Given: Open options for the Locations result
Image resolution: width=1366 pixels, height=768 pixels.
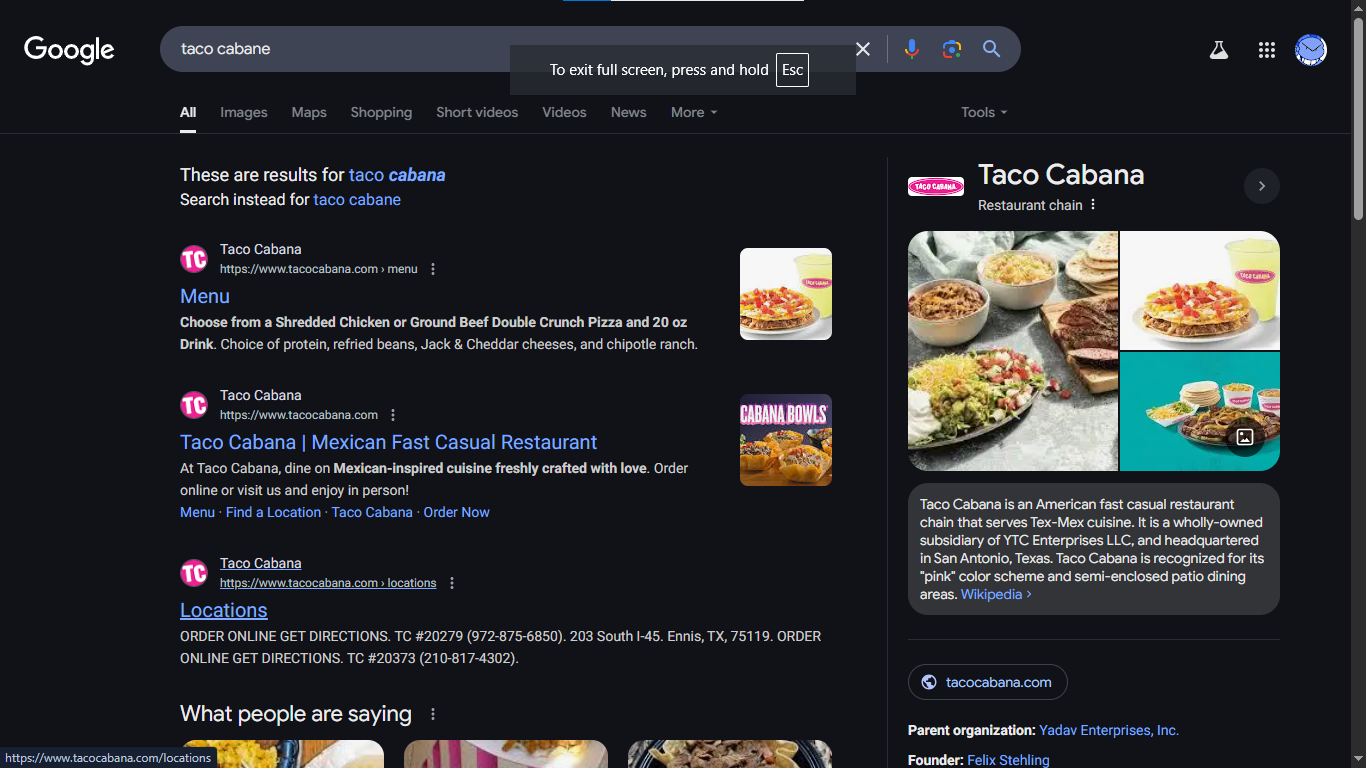Looking at the screenshot, I should click(452, 583).
